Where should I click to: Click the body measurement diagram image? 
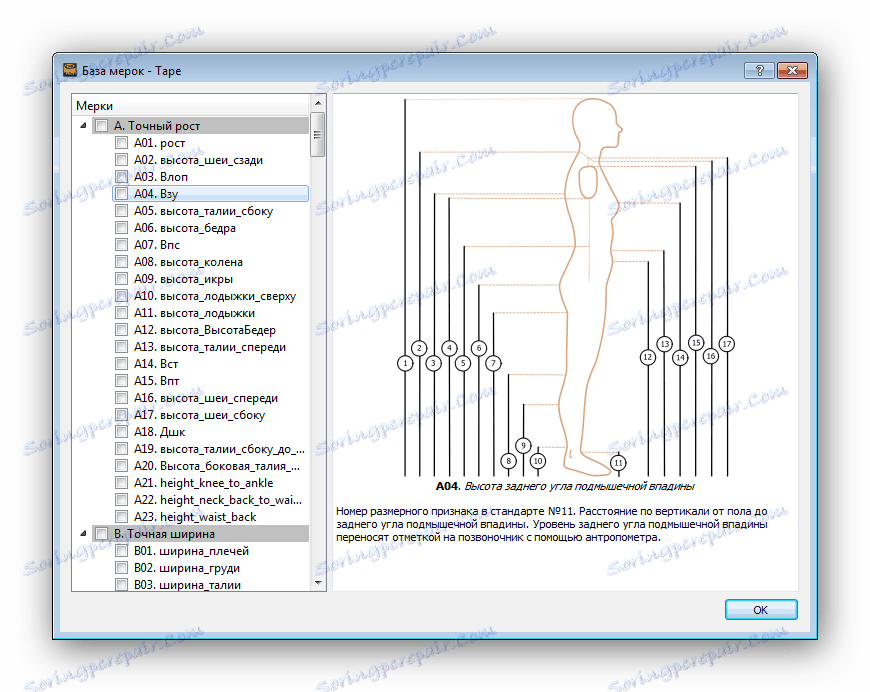(x=565, y=287)
